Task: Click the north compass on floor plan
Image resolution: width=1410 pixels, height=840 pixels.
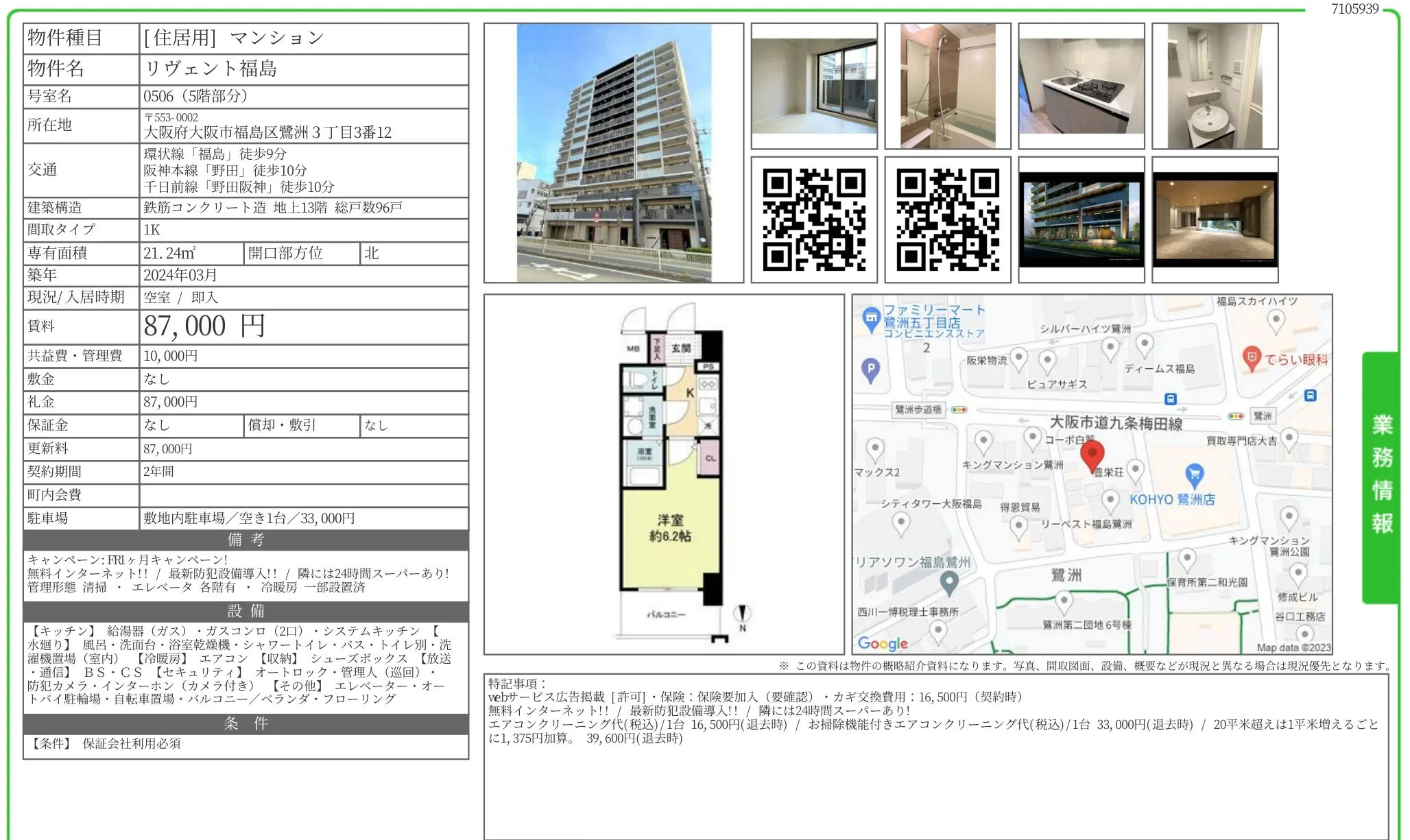Action: [742, 614]
